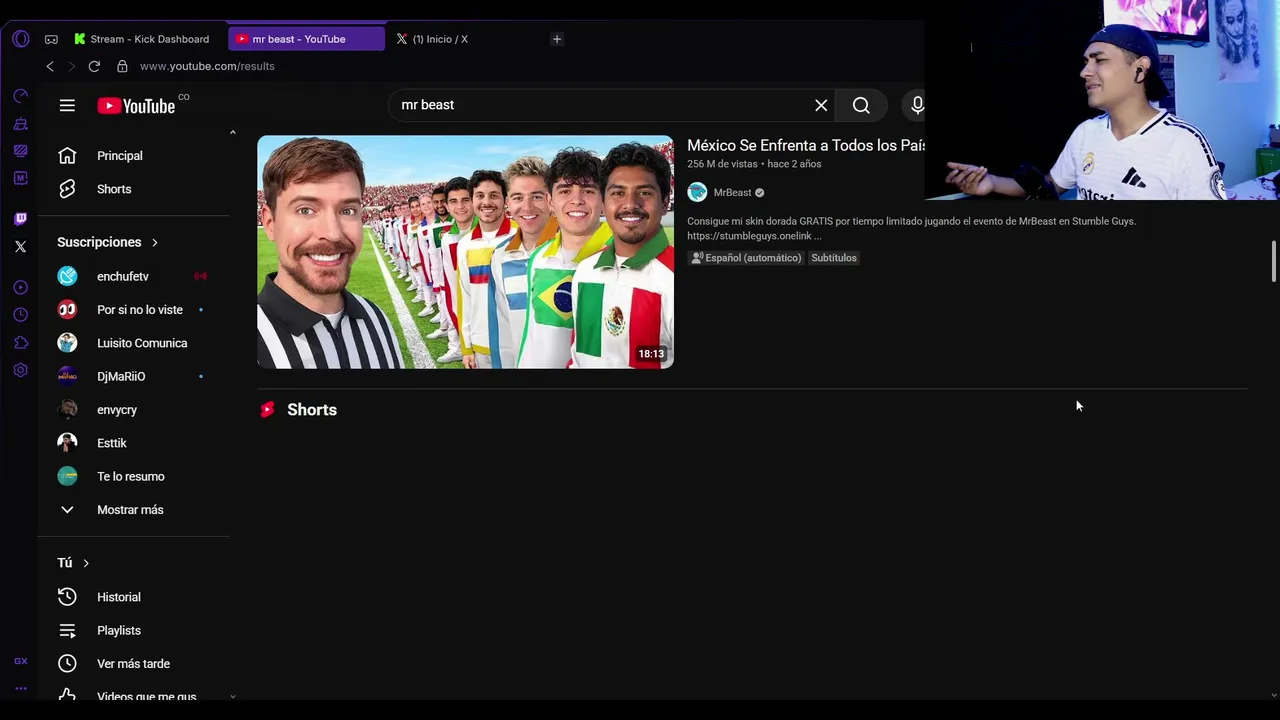Click the page vertical scrollbar thumb
Viewport: 1280px width, 720px height.
[1273, 261]
